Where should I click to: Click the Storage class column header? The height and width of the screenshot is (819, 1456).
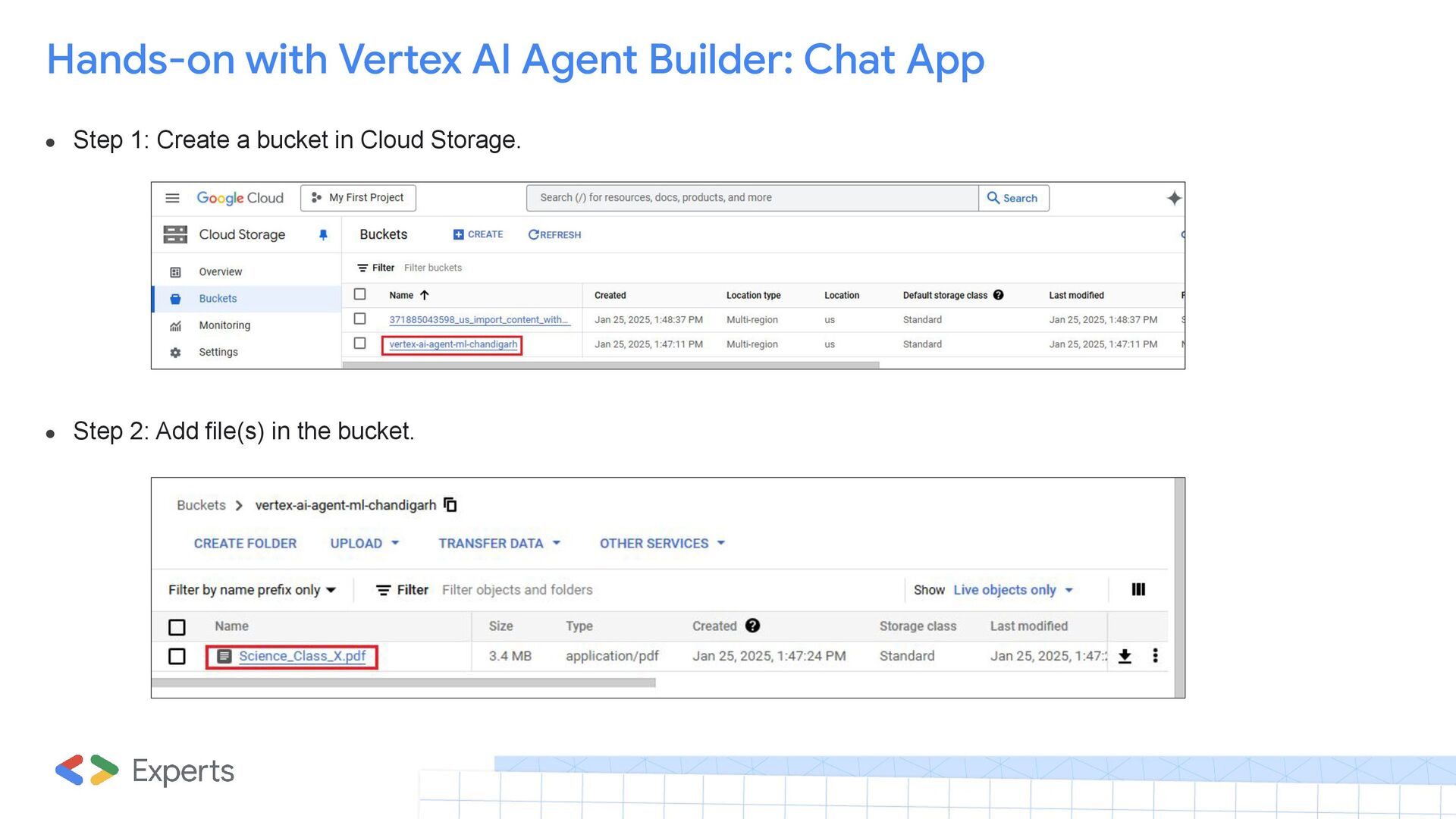pos(918,626)
